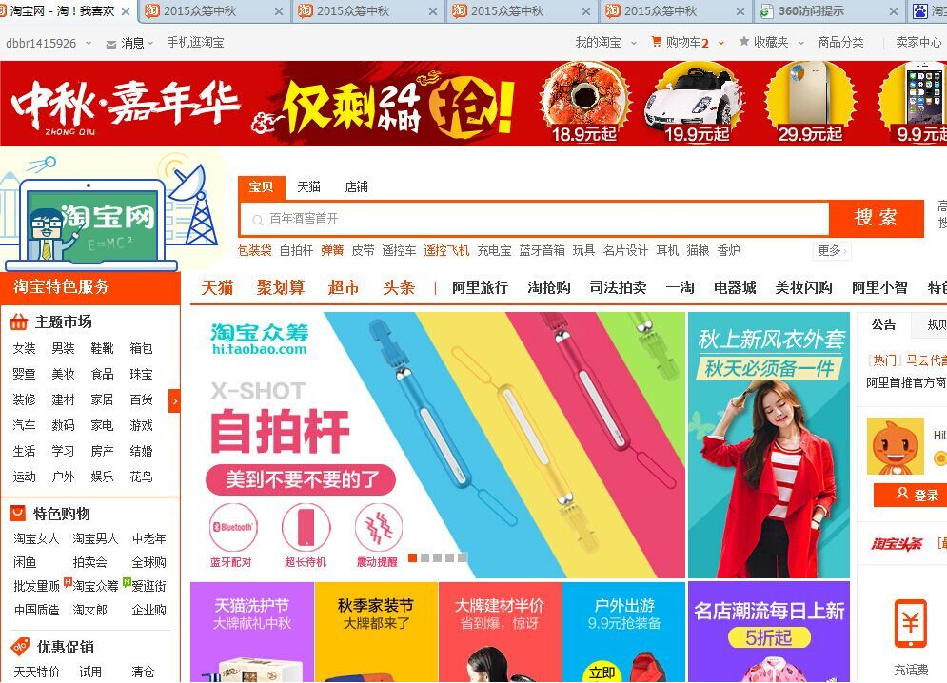Open the 天猫 navigation link
The height and width of the screenshot is (683, 947).
[217, 288]
